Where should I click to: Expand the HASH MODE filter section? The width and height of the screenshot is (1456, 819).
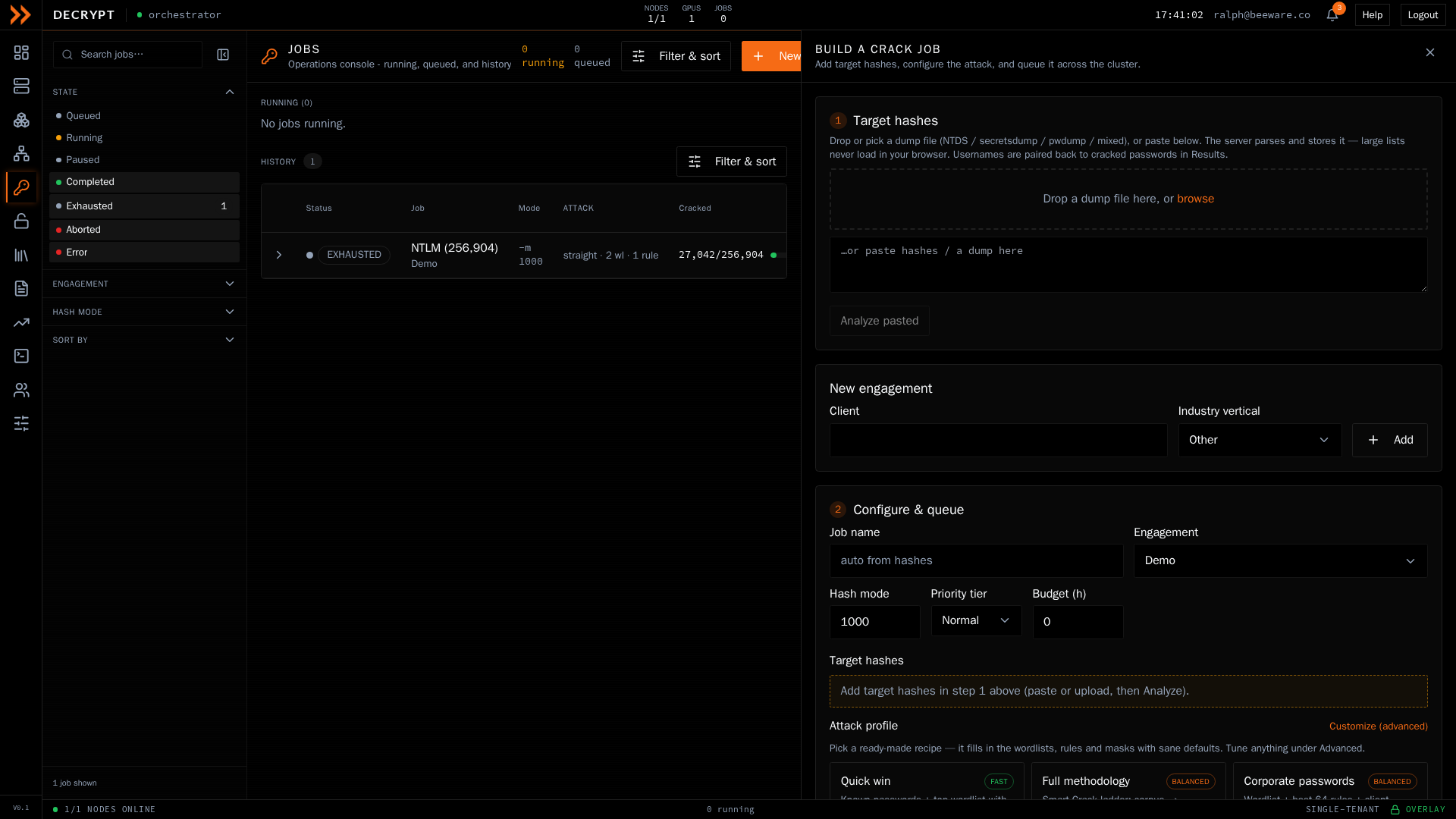coord(144,312)
